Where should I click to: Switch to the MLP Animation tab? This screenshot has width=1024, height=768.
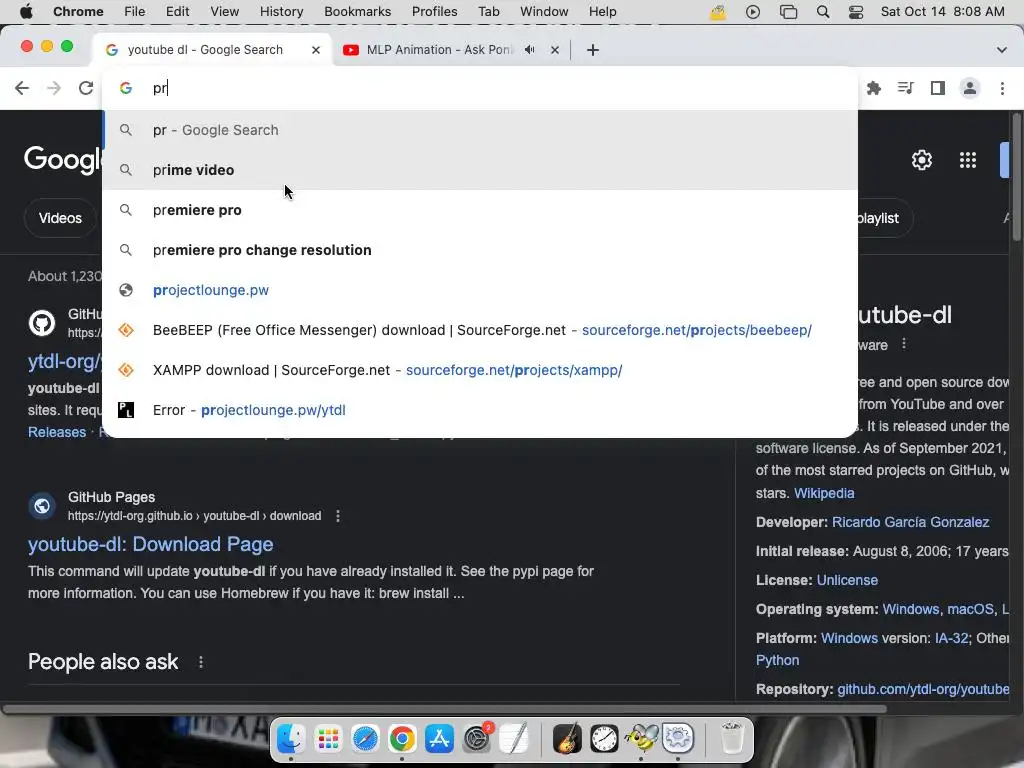pyautogui.click(x=440, y=50)
